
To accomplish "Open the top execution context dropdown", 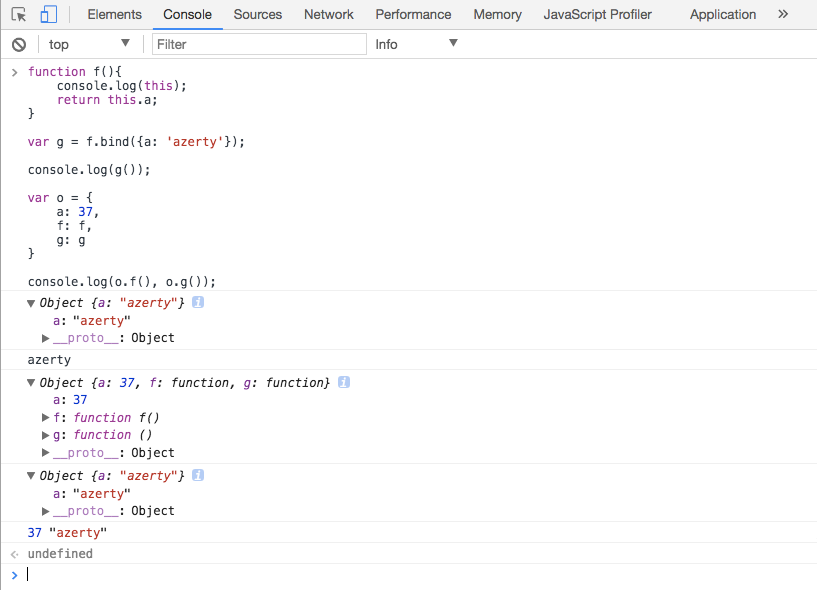I will [89, 44].
